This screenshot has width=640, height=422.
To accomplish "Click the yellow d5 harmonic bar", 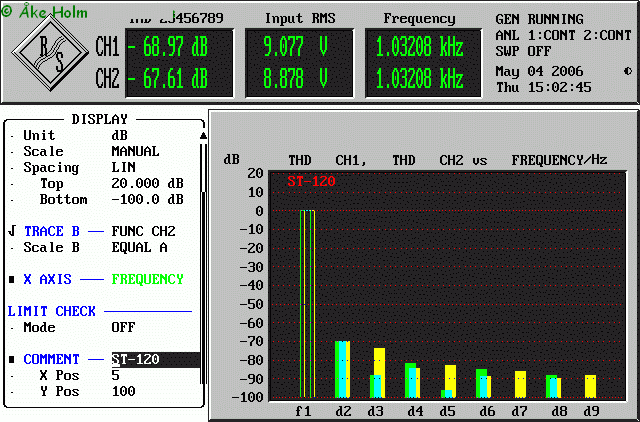I will point(450,381).
